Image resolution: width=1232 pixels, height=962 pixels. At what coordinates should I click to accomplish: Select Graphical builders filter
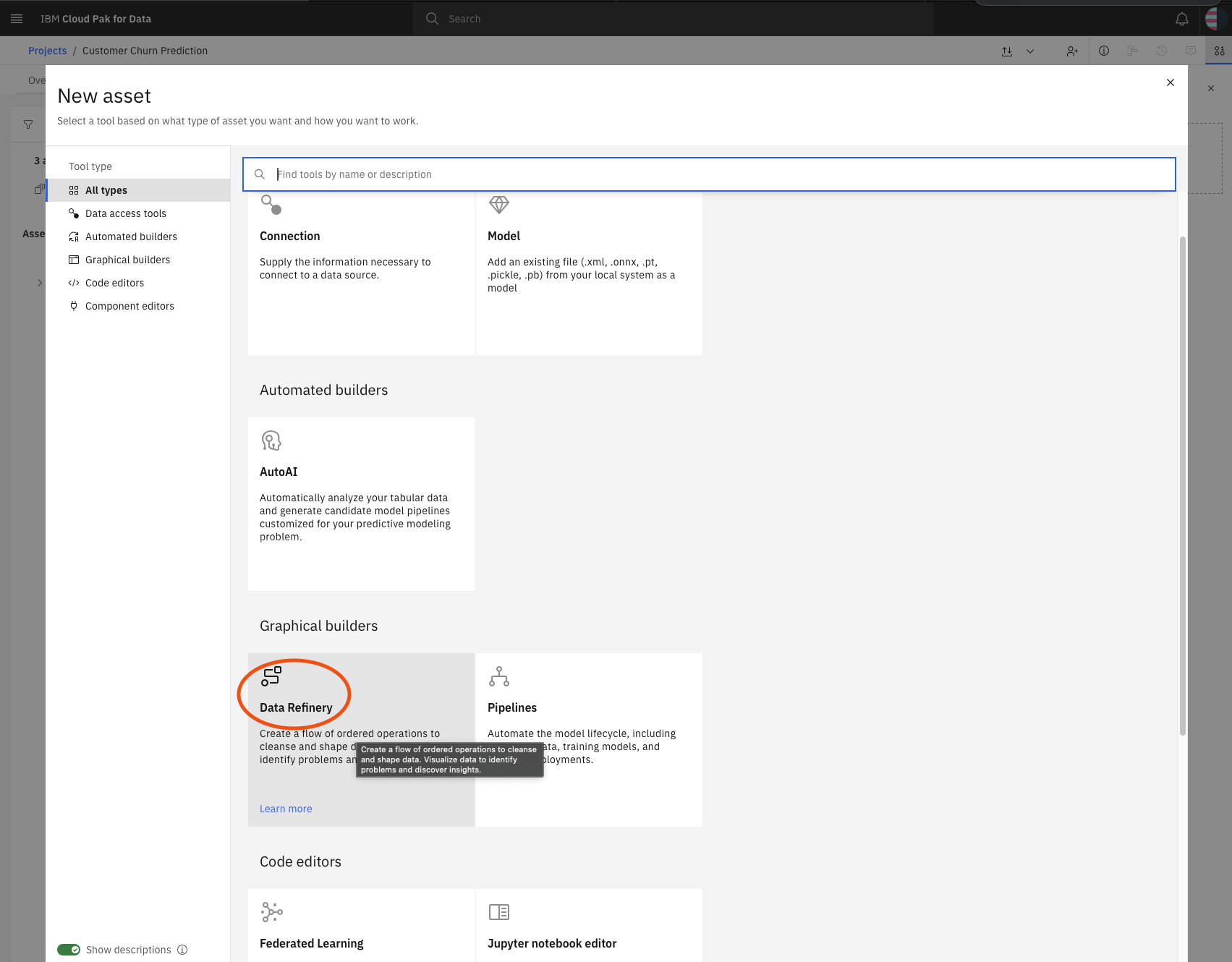tap(138, 260)
